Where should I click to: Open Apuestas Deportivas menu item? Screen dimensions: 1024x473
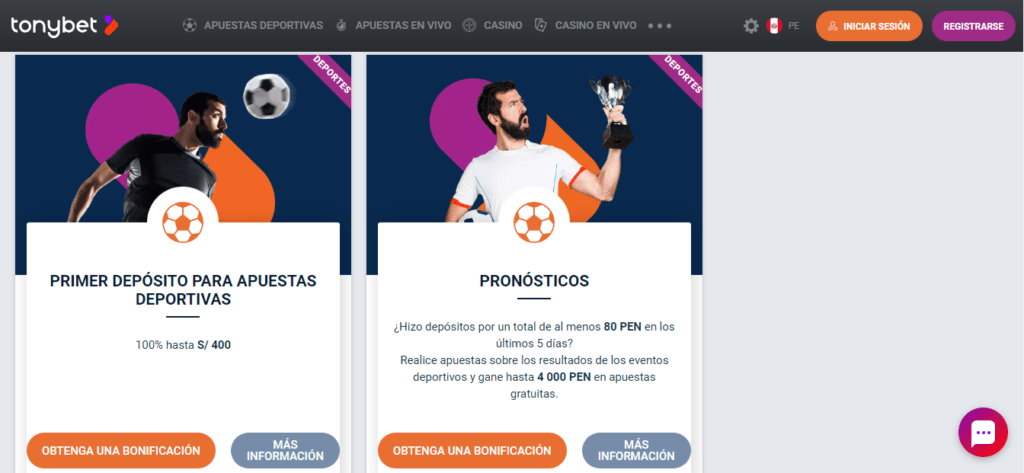tap(263, 26)
